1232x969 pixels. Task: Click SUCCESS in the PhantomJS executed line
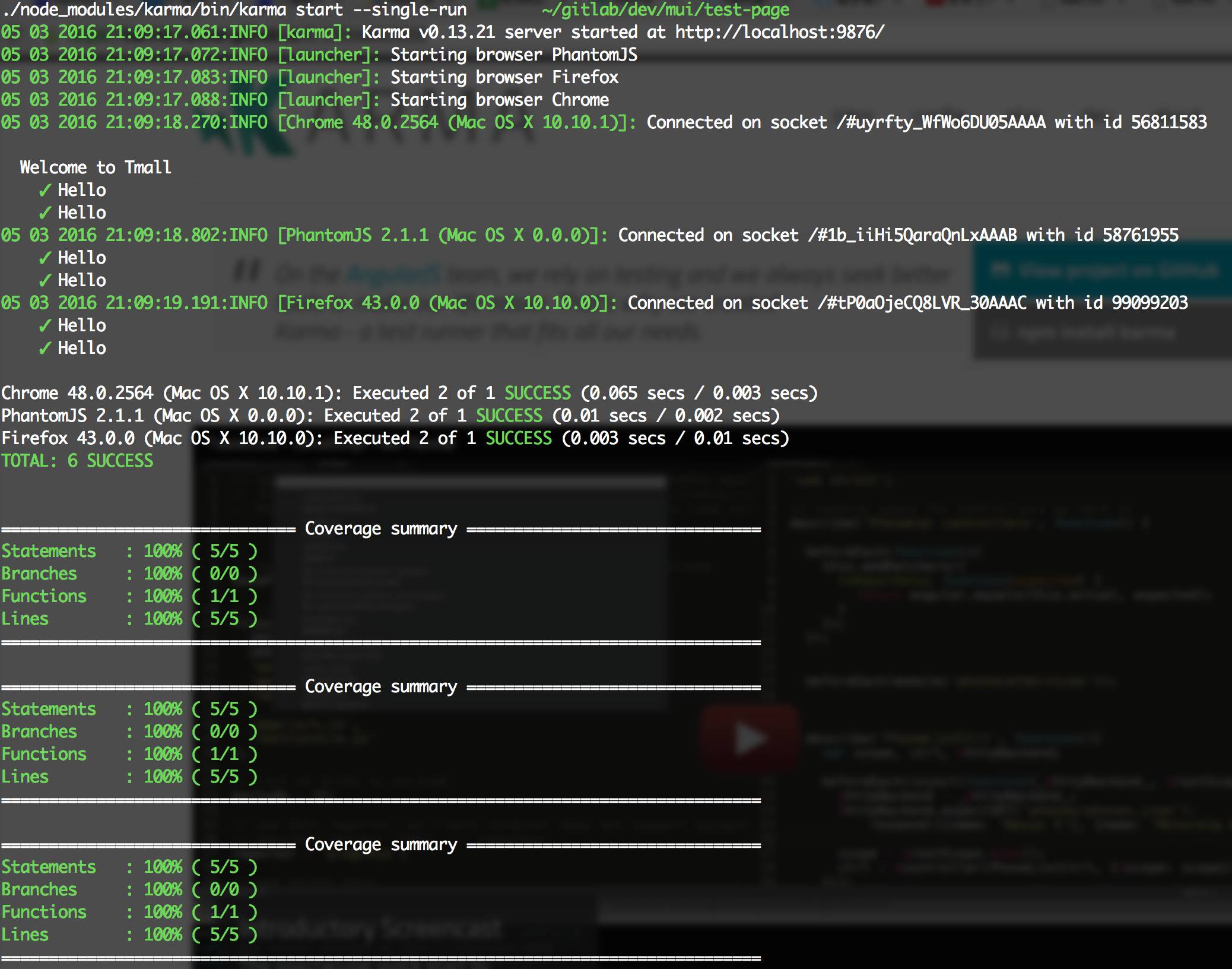coord(509,416)
